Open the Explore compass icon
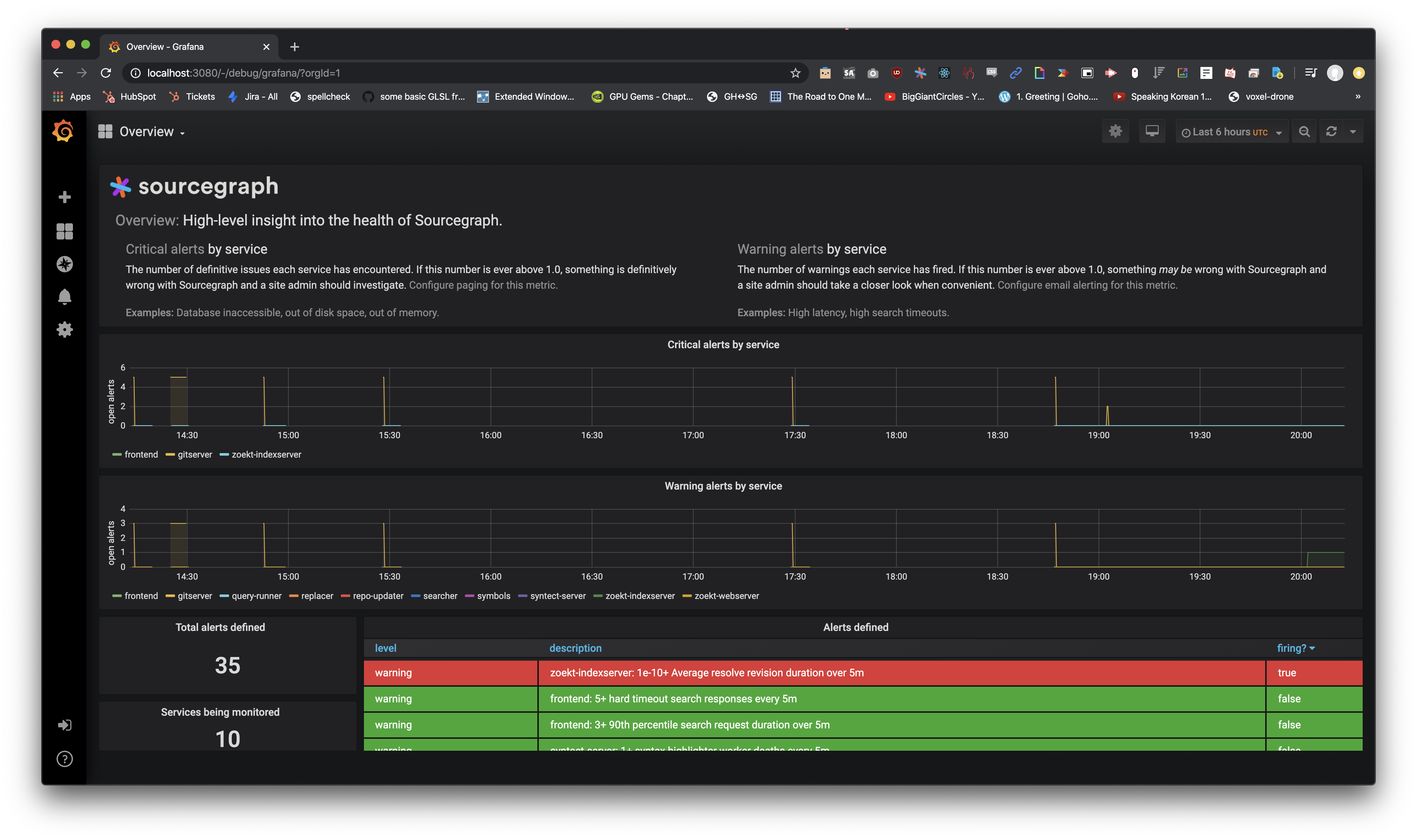Image resolution: width=1417 pixels, height=840 pixels. click(64, 264)
